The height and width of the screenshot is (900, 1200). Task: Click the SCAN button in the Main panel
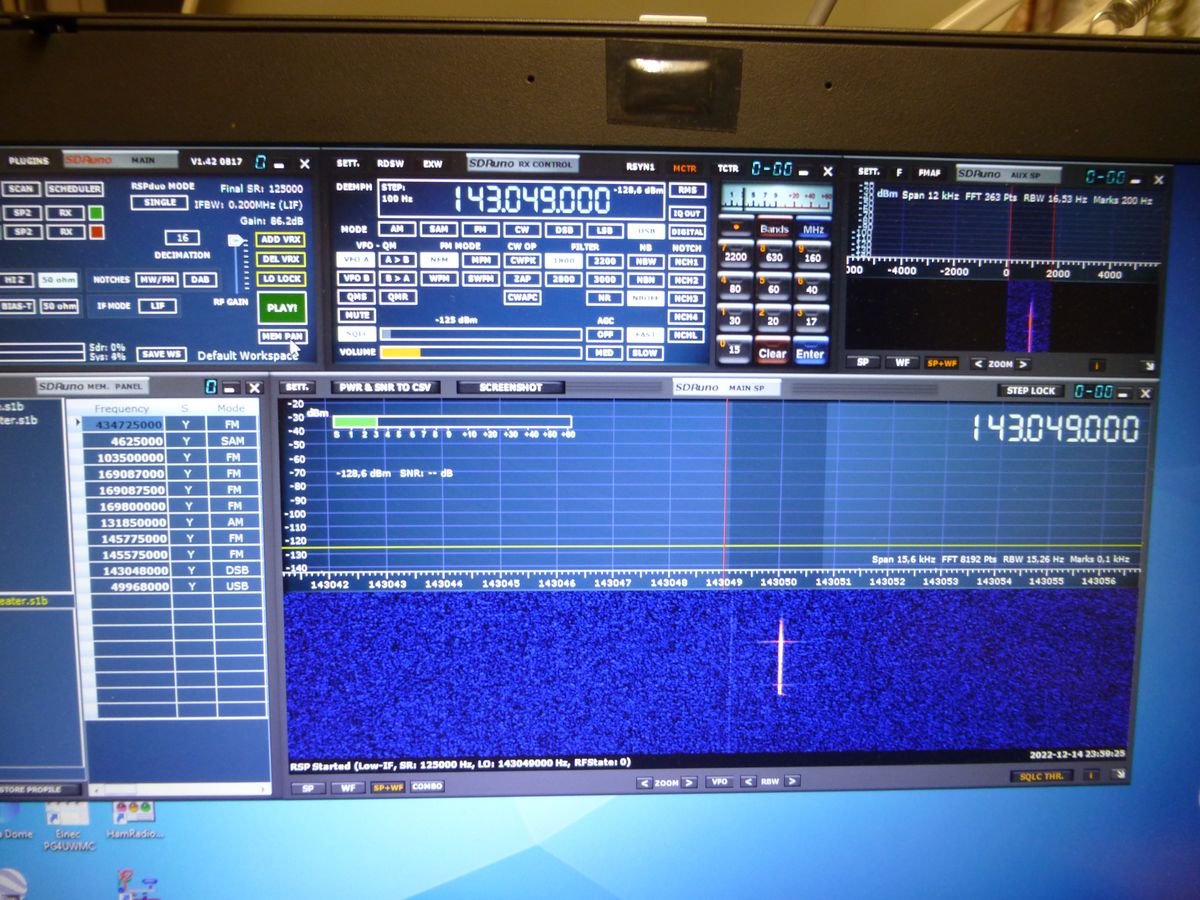pyautogui.click(x=20, y=188)
